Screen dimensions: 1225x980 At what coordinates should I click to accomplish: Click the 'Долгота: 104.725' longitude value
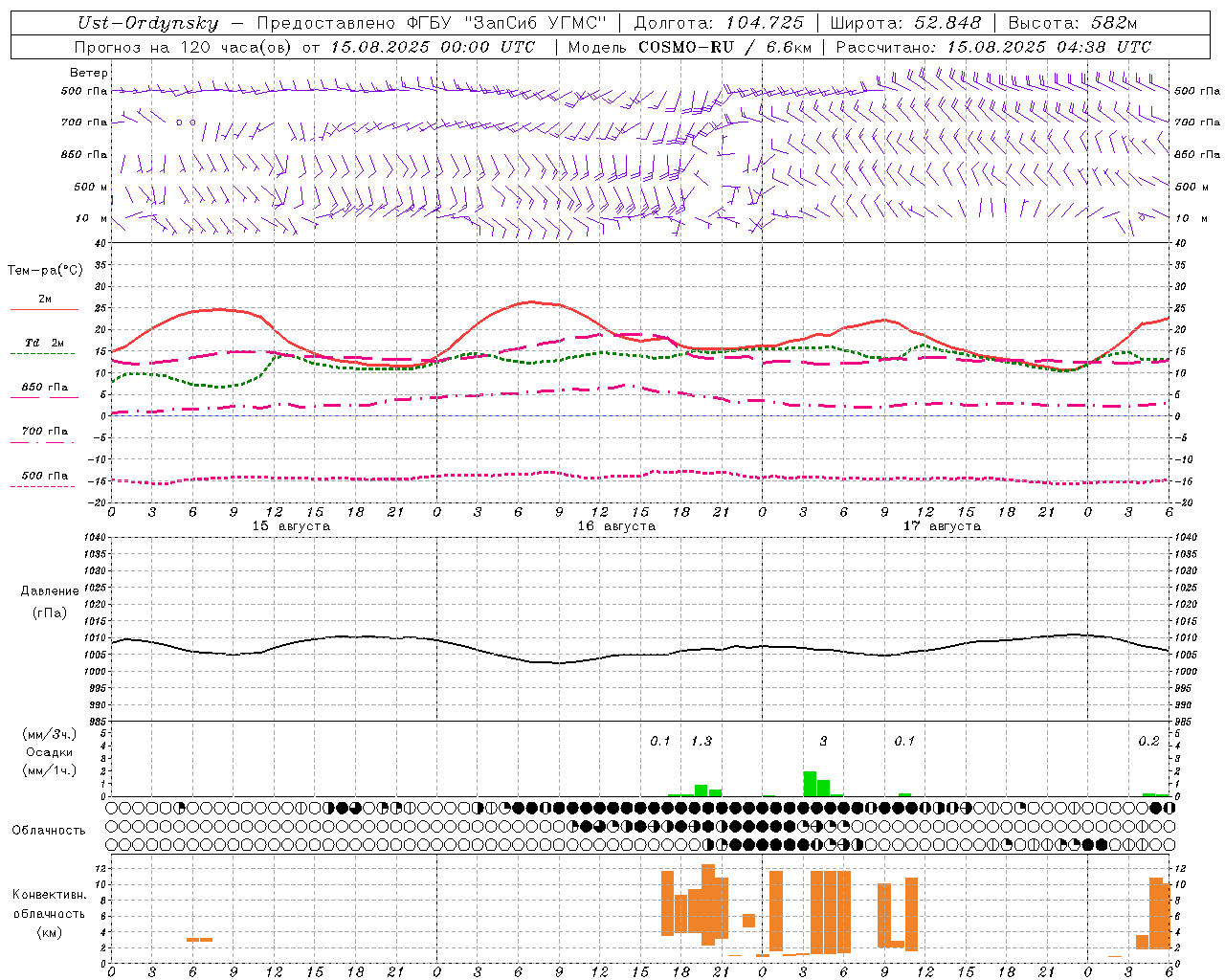(x=719, y=23)
